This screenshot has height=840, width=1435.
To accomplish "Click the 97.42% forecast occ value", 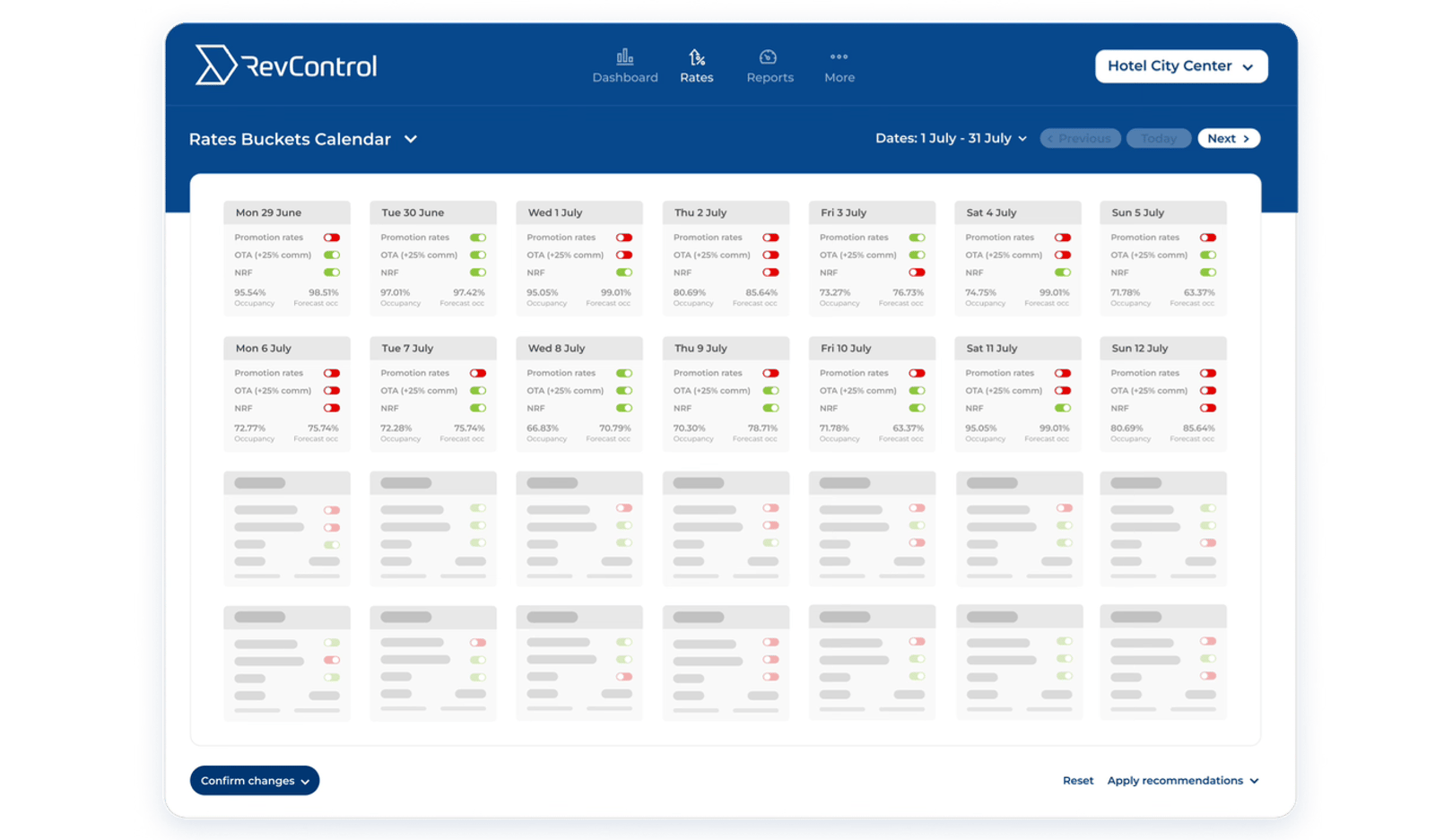I will point(468,292).
